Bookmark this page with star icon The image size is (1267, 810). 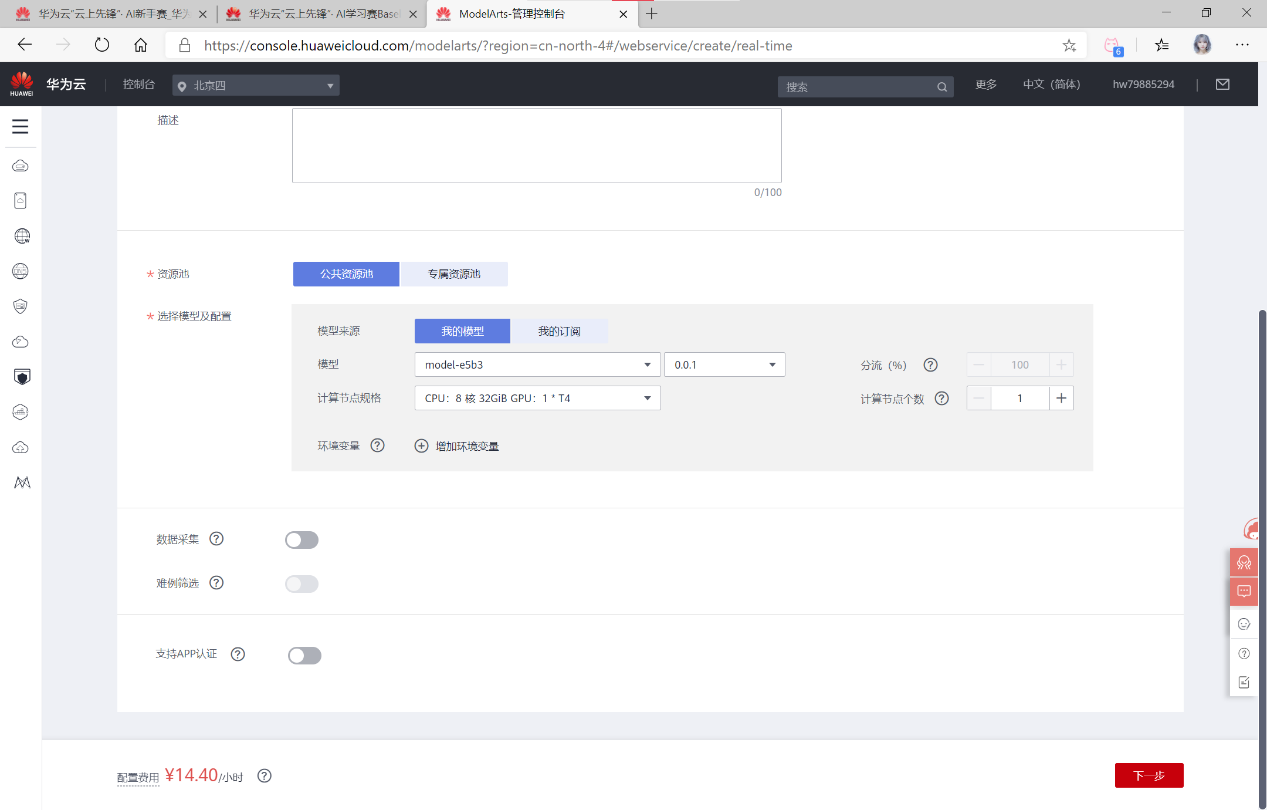[1069, 45]
